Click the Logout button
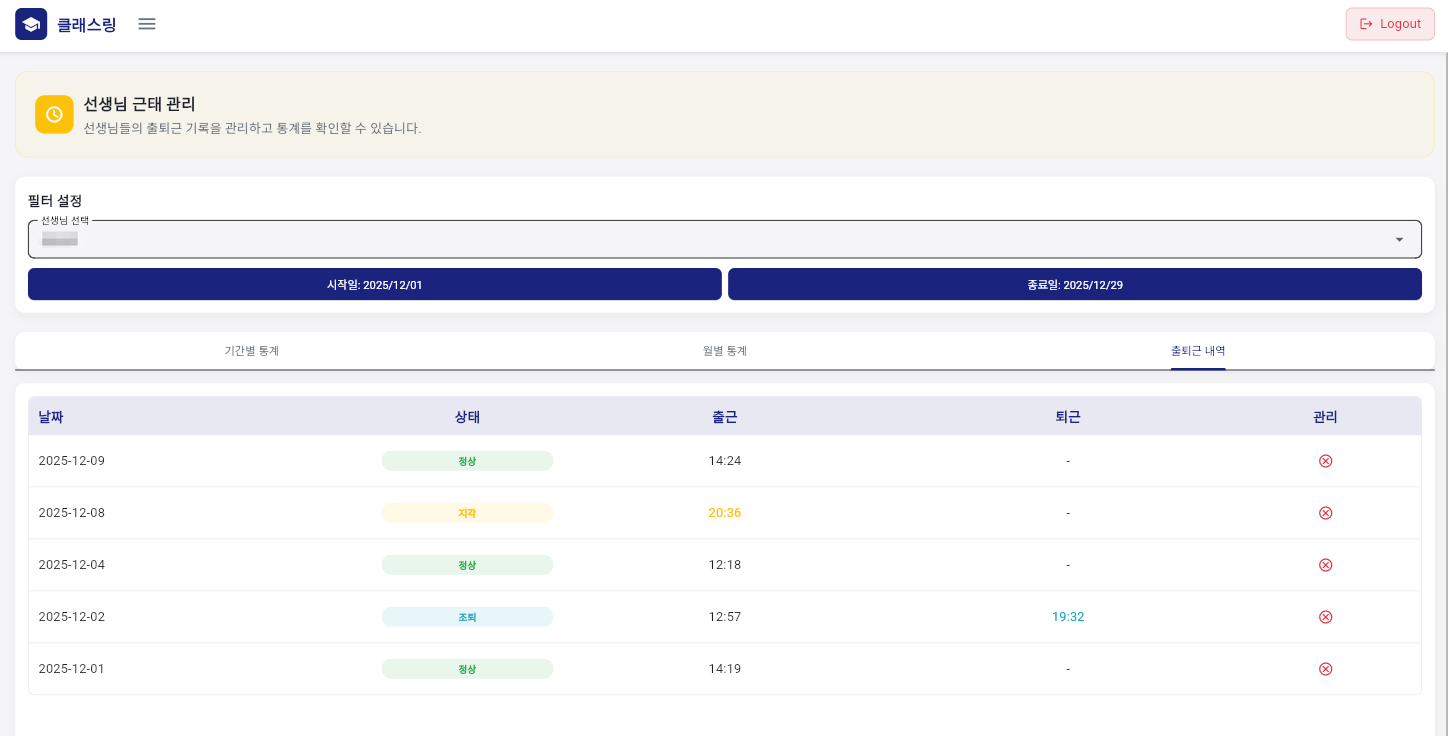 click(1390, 24)
